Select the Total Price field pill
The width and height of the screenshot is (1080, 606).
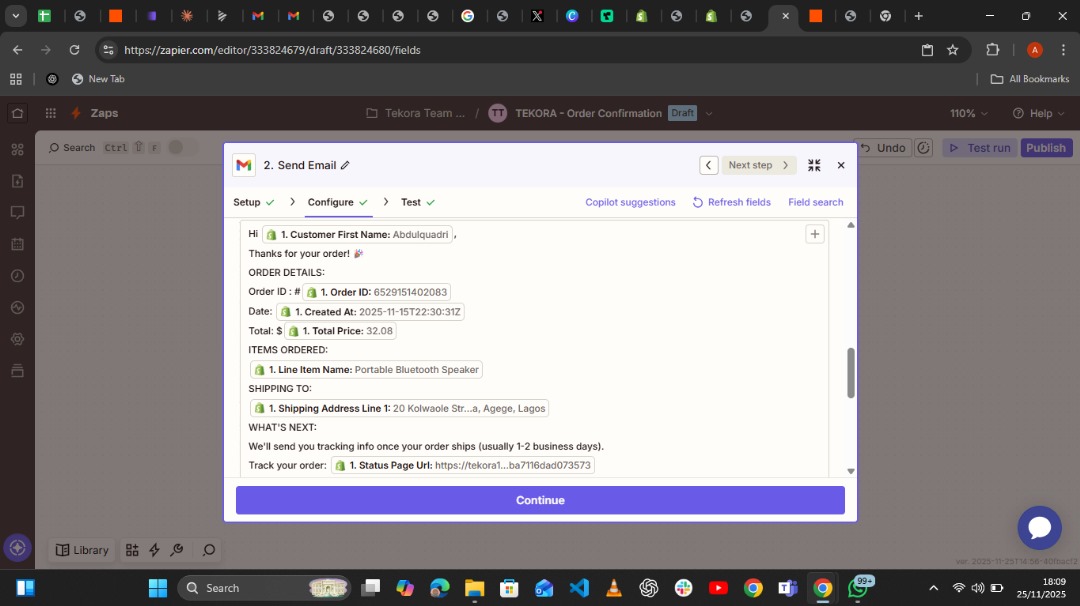(340, 331)
